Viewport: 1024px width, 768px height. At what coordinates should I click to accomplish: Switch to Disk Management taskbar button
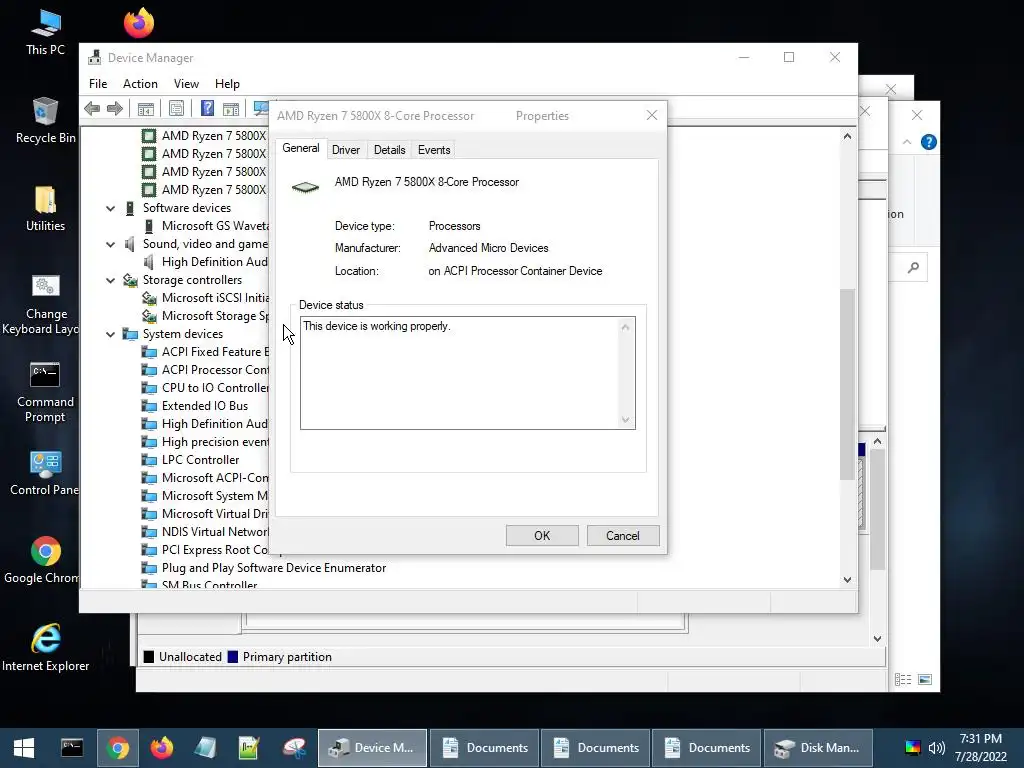[x=818, y=748]
